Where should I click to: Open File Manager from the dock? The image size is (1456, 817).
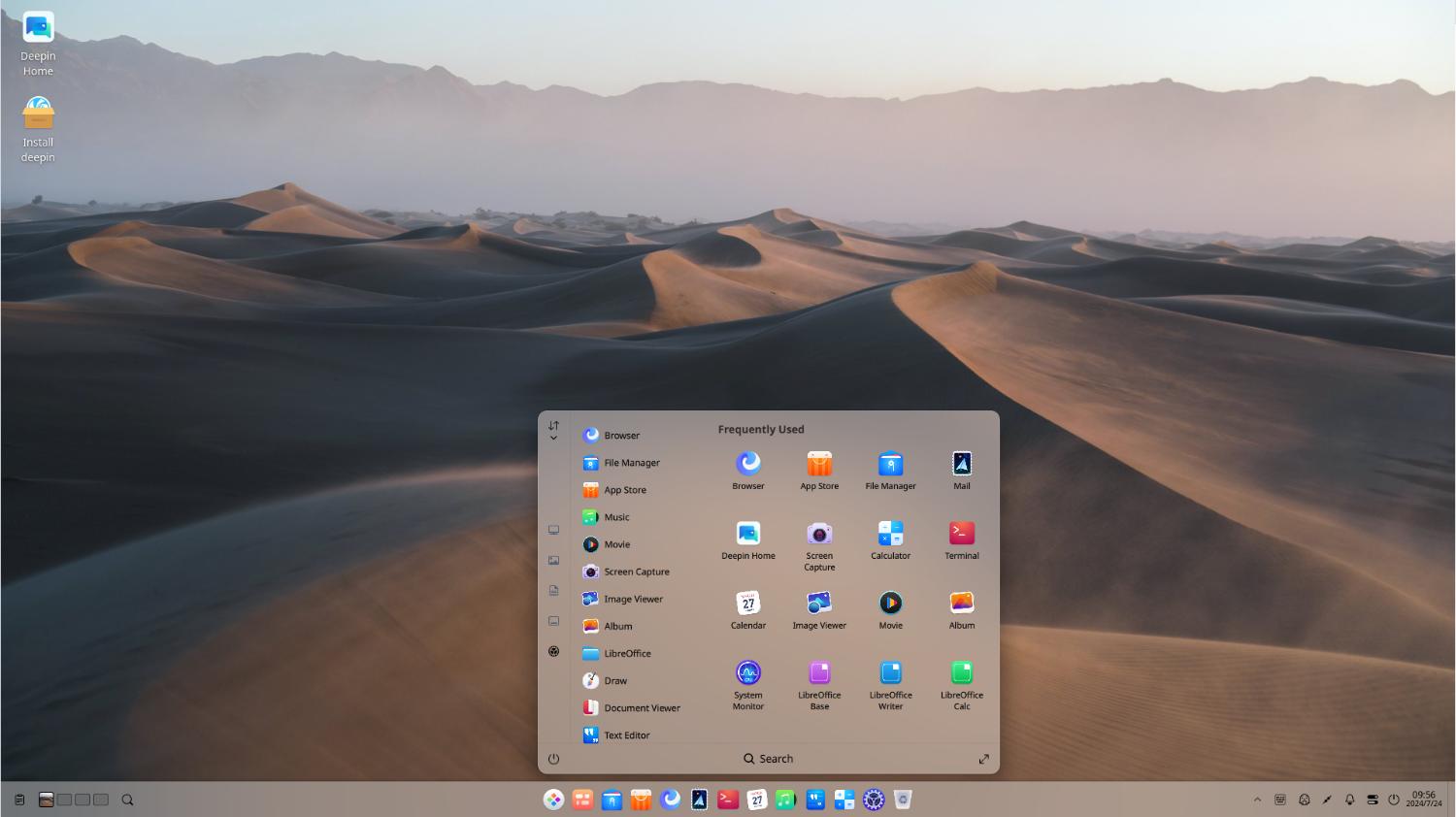(612, 800)
